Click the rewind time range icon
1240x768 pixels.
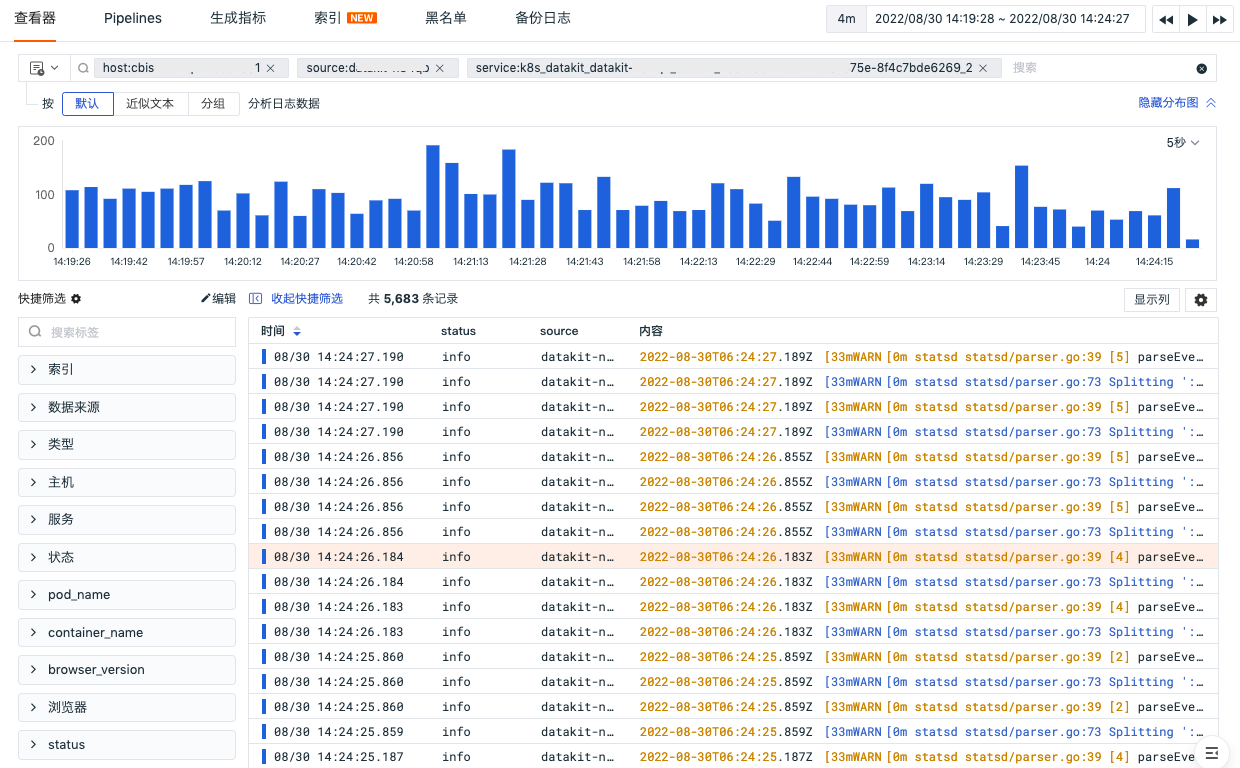[1166, 19]
